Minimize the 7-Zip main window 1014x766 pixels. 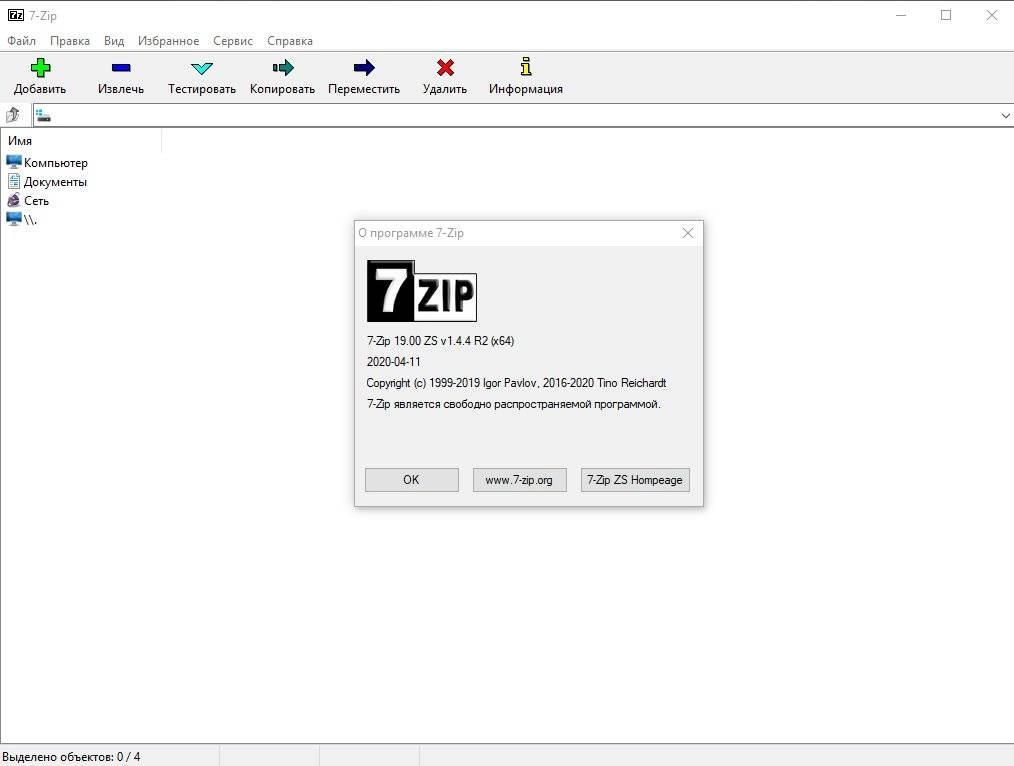tap(901, 15)
